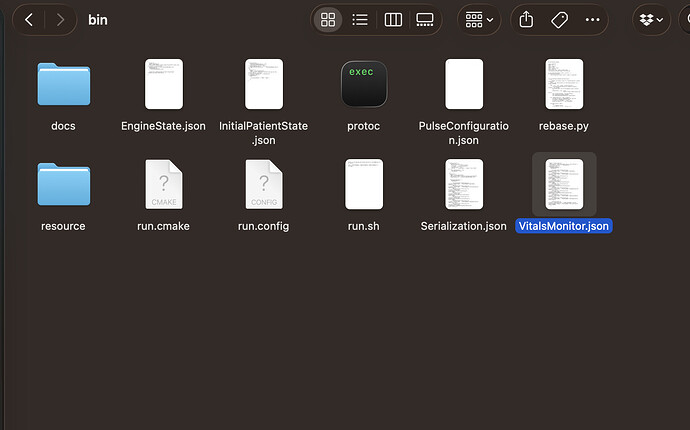Go forward using the forward arrow
This screenshot has height=430, width=690.
coord(61,19)
